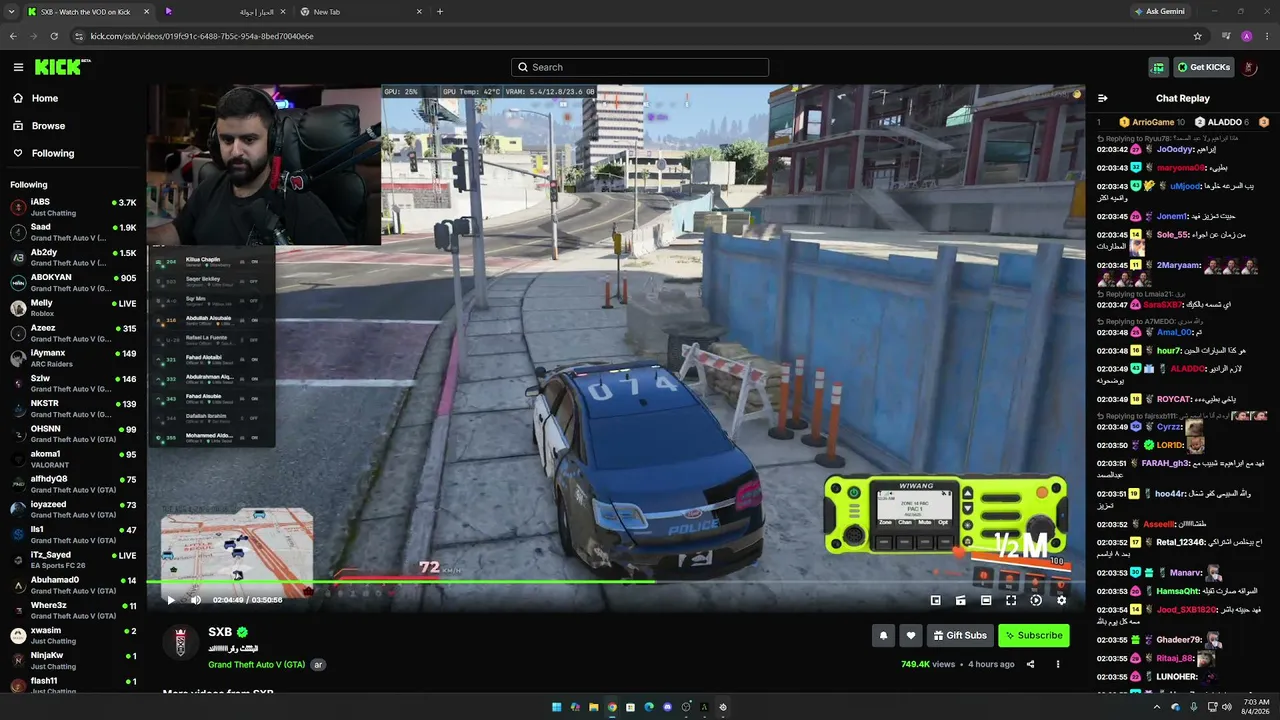This screenshot has height=720, width=1280.
Task: Open chat user uMjood's name
Action: point(1185,186)
